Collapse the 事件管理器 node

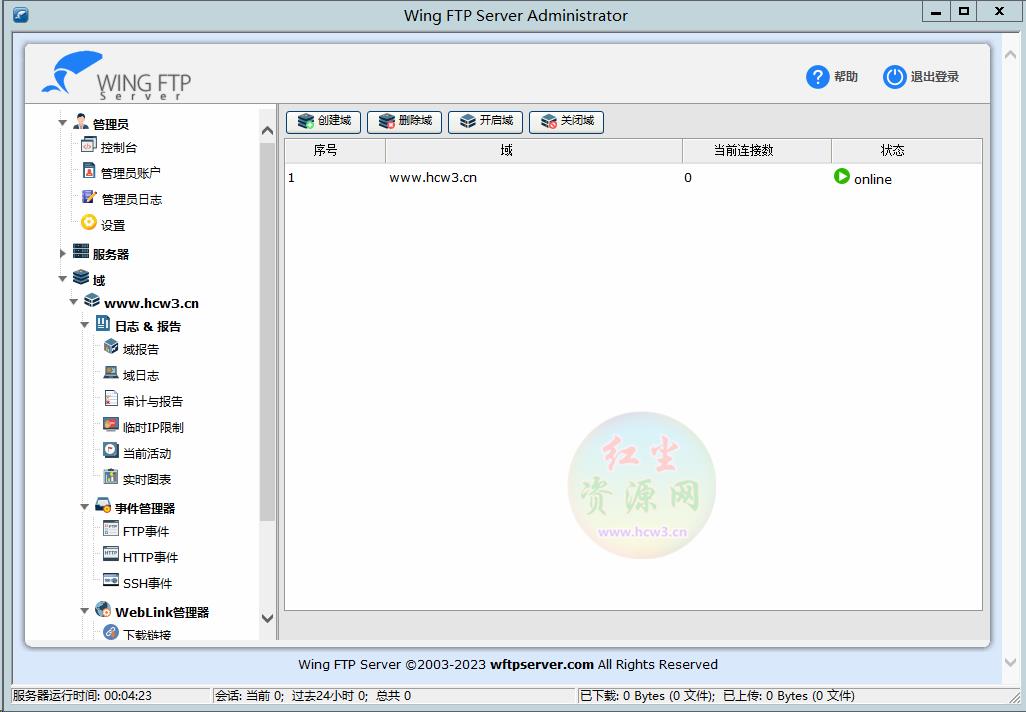[84, 507]
